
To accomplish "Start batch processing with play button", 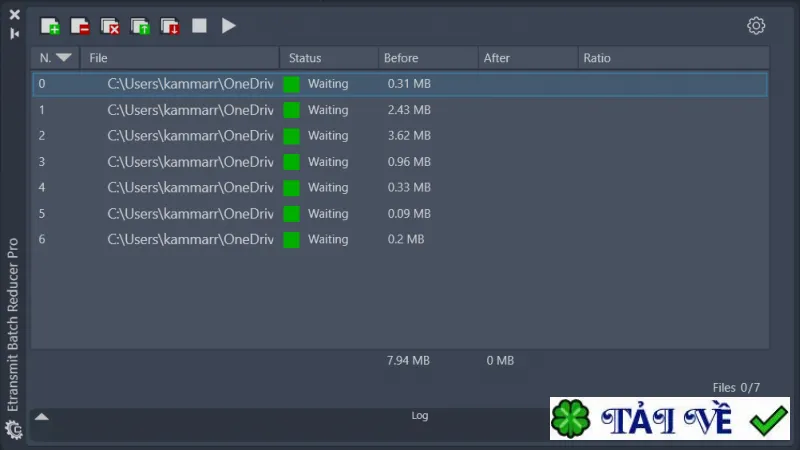I will (x=229, y=26).
